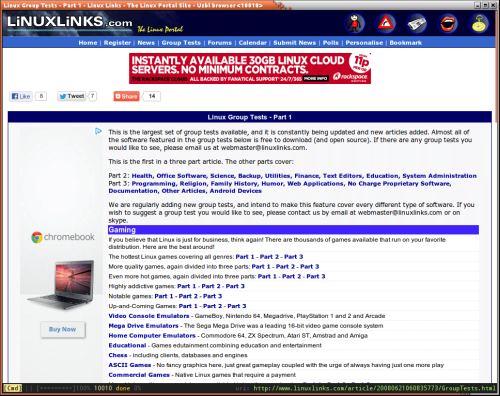Click the LinuxLinks.com logo
Viewport: 500px width, 396px height.
[x=69, y=22]
